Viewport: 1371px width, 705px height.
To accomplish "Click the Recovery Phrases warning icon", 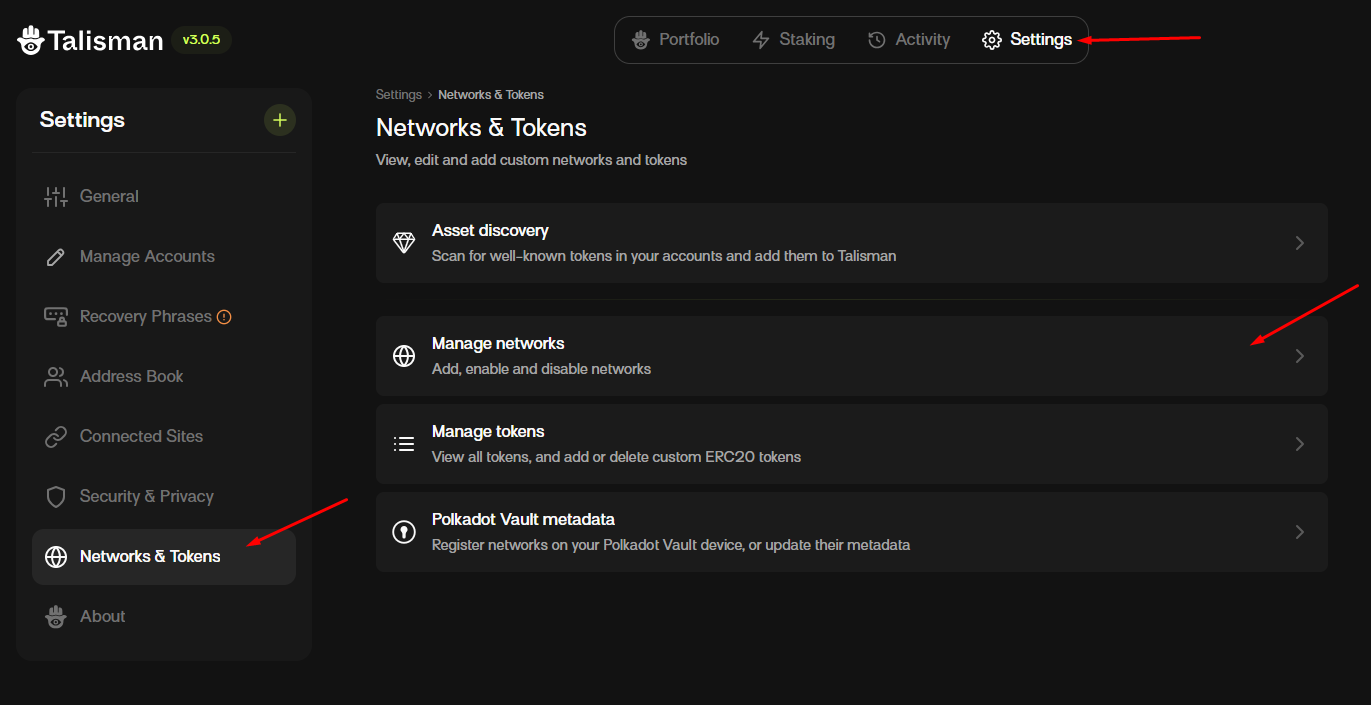I will pos(224,317).
